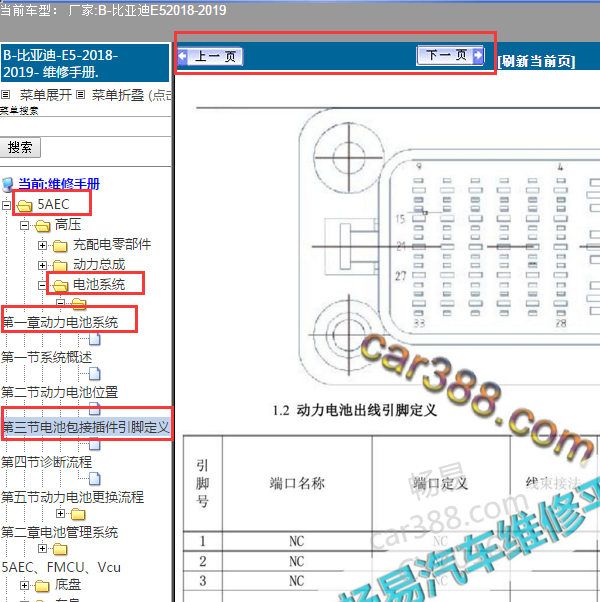Viewport: 600px width, 602px height.
Task: Select the 电池系统 label
Action: click(99, 284)
